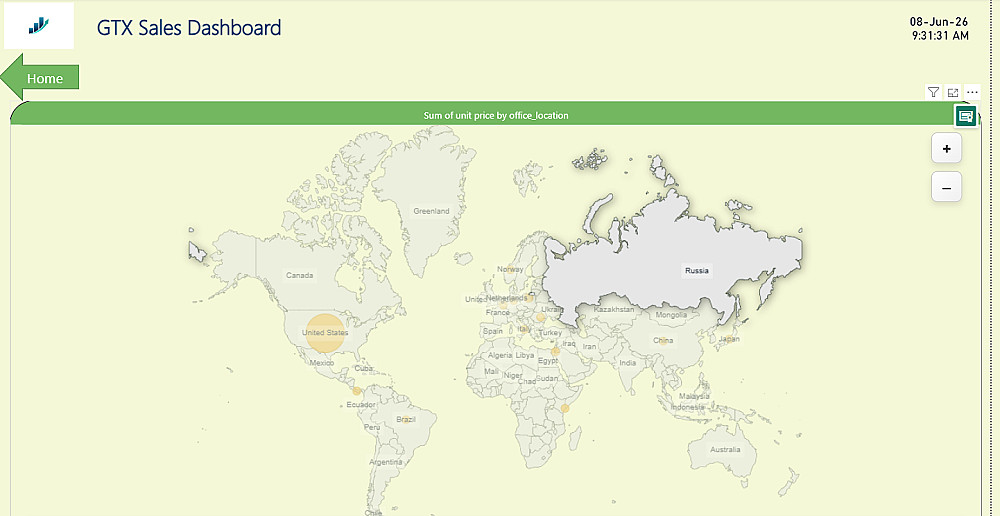This screenshot has width=1000, height=516.
Task: Select the large United States bubble
Action: [325, 333]
